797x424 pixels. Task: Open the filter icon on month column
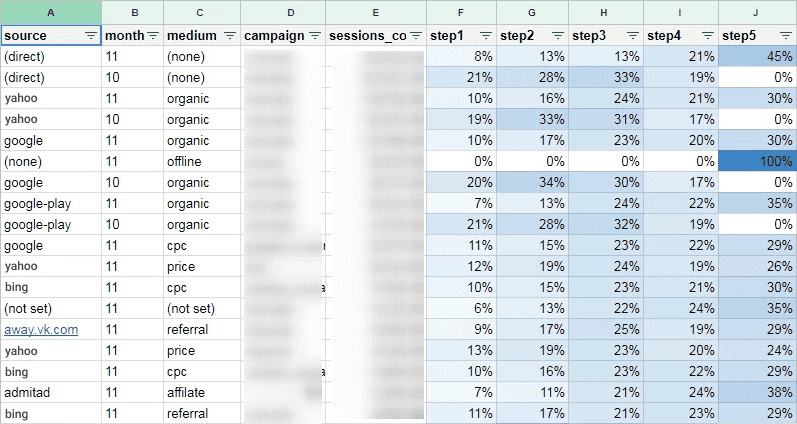pyautogui.click(x=153, y=36)
